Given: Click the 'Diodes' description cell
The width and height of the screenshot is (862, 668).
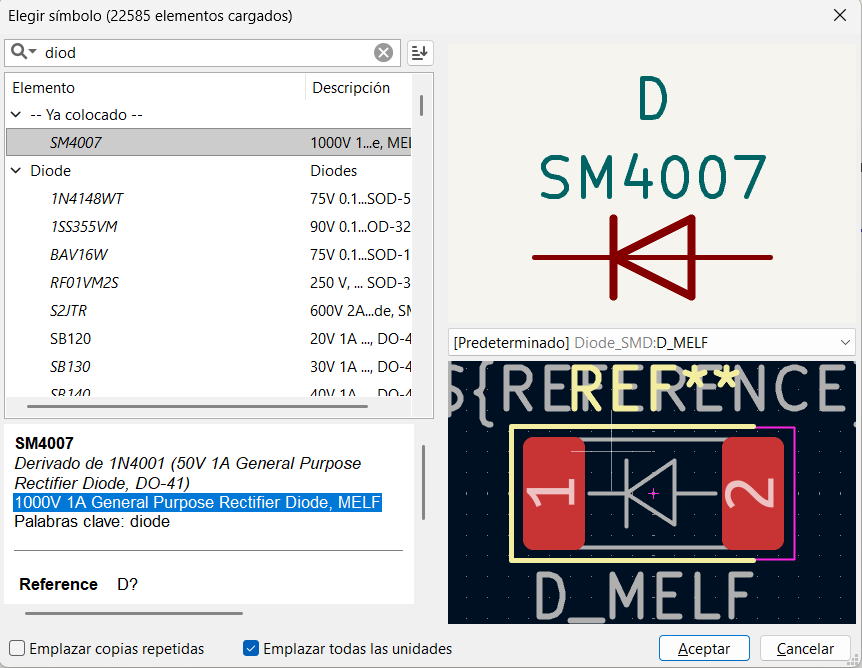Looking at the screenshot, I should pyautogui.click(x=334, y=170).
